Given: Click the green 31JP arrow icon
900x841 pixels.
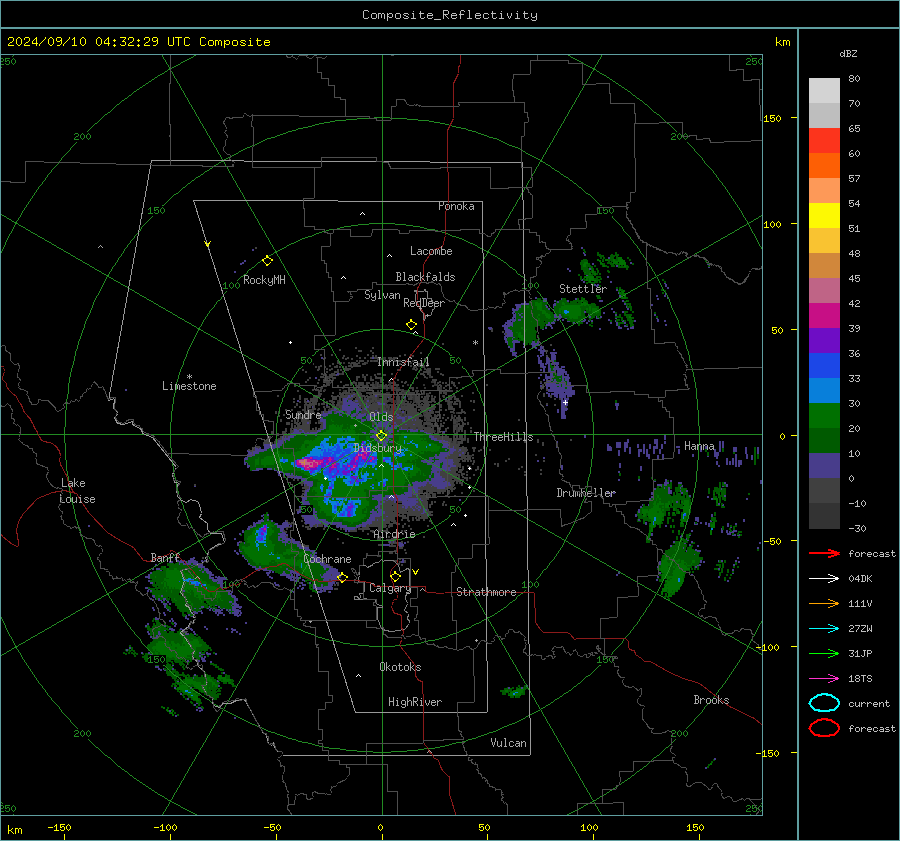Looking at the screenshot, I should (824, 653).
